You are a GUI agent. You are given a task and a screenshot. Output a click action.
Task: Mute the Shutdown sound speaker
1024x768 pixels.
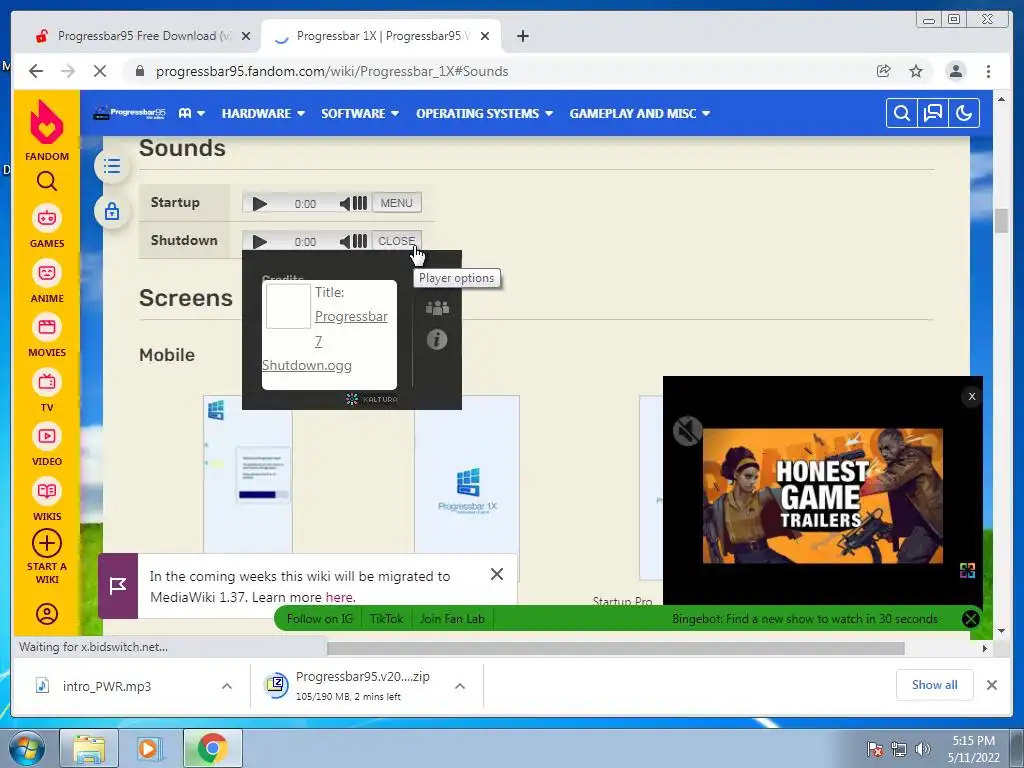345,242
